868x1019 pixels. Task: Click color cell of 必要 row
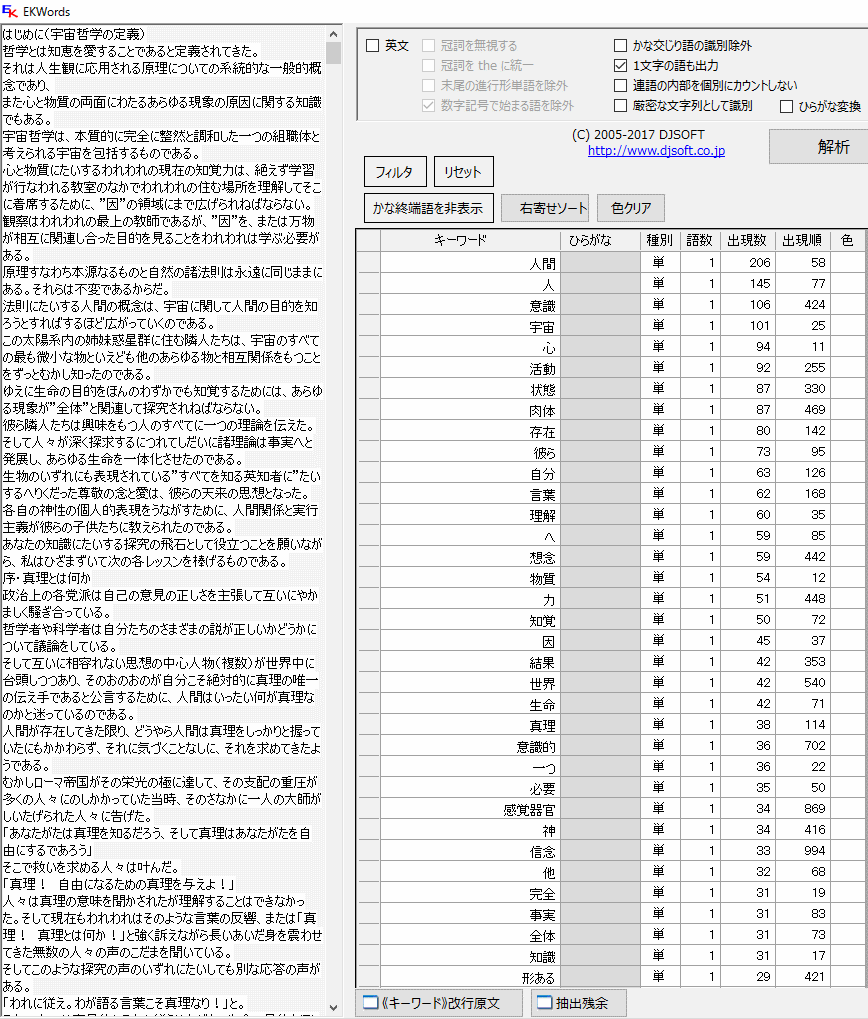[847, 788]
